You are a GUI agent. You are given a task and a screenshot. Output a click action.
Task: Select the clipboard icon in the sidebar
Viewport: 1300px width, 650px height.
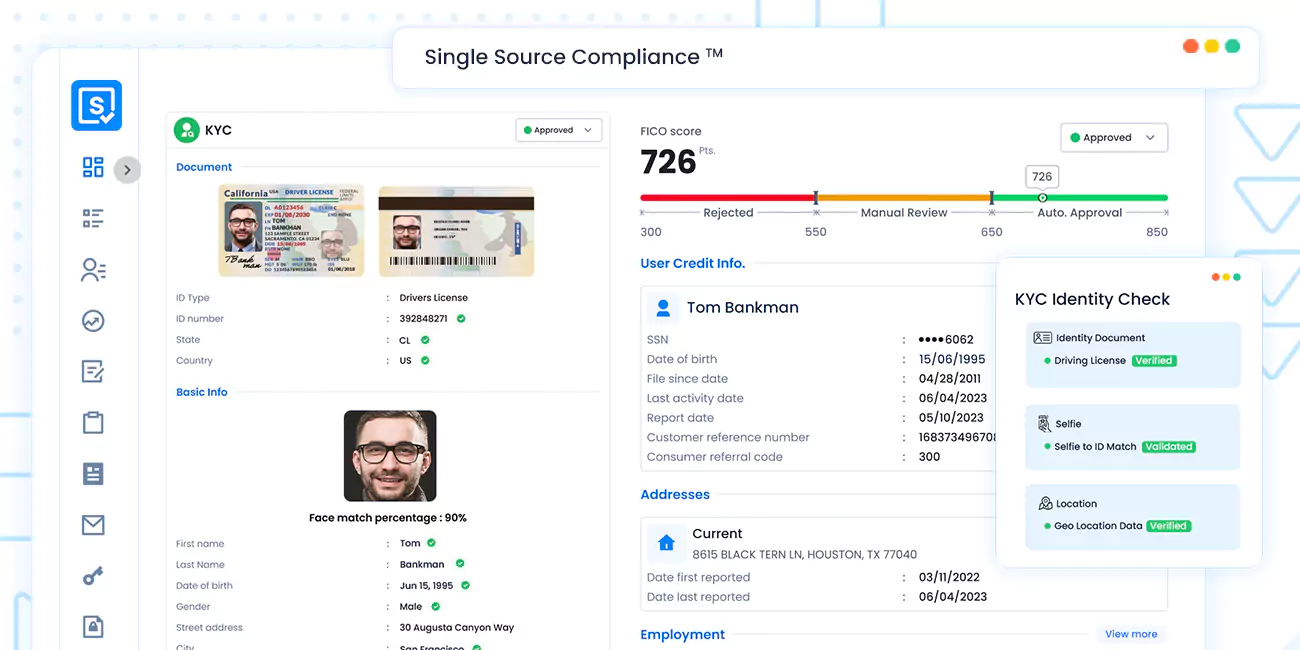pos(93,422)
